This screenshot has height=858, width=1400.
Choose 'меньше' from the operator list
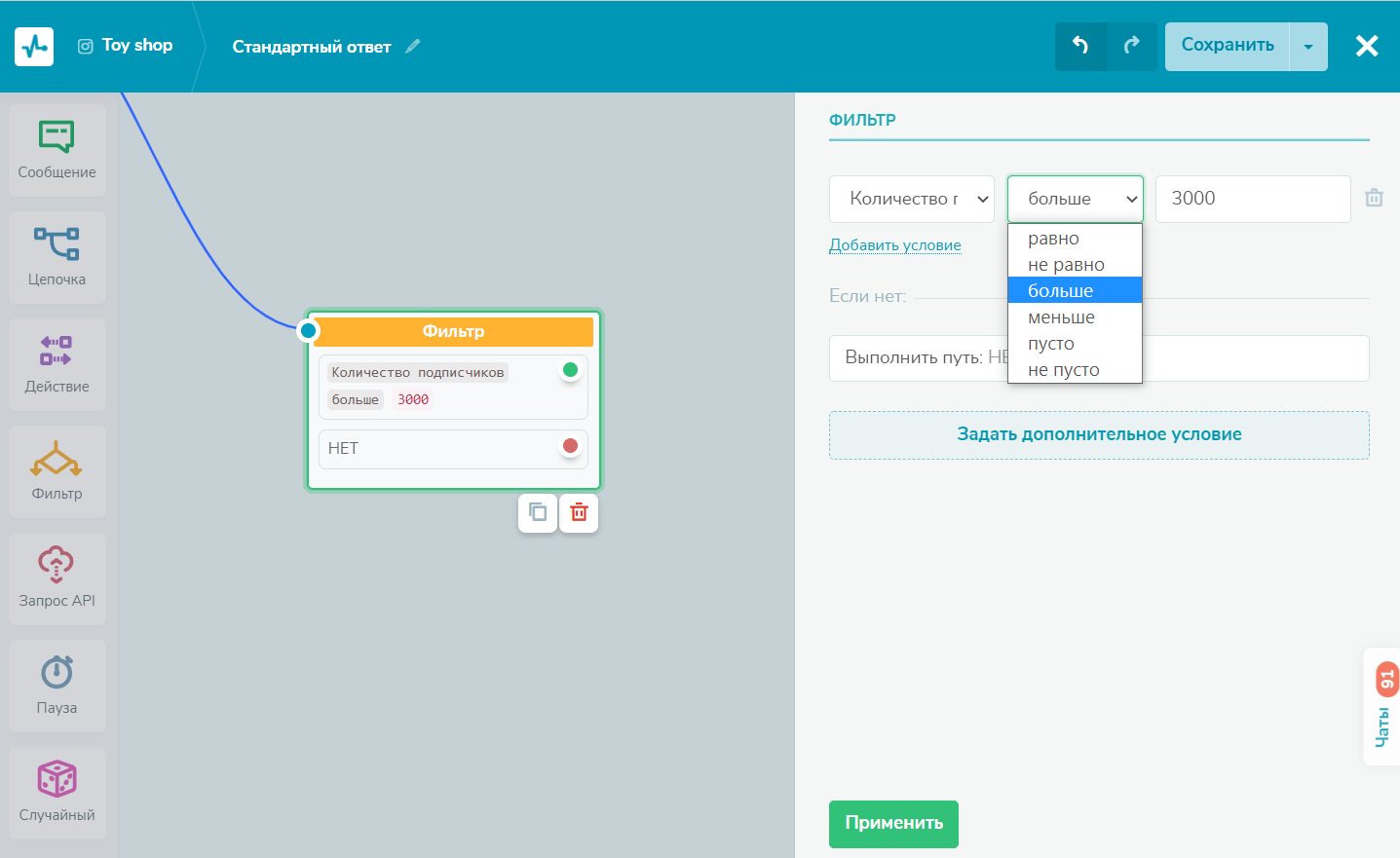1061,317
